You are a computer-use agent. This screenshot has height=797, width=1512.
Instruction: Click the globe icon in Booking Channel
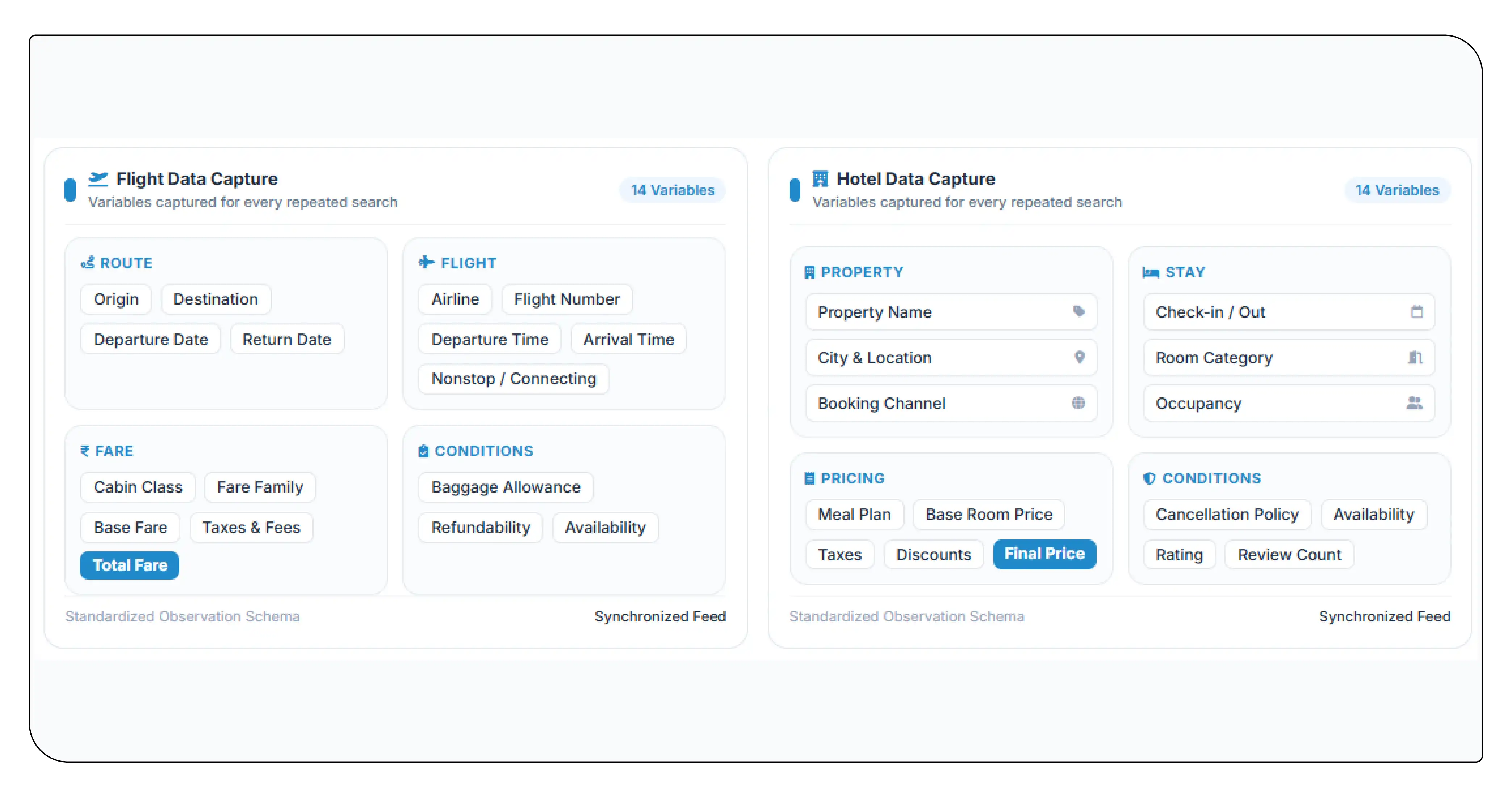click(1078, 402)
